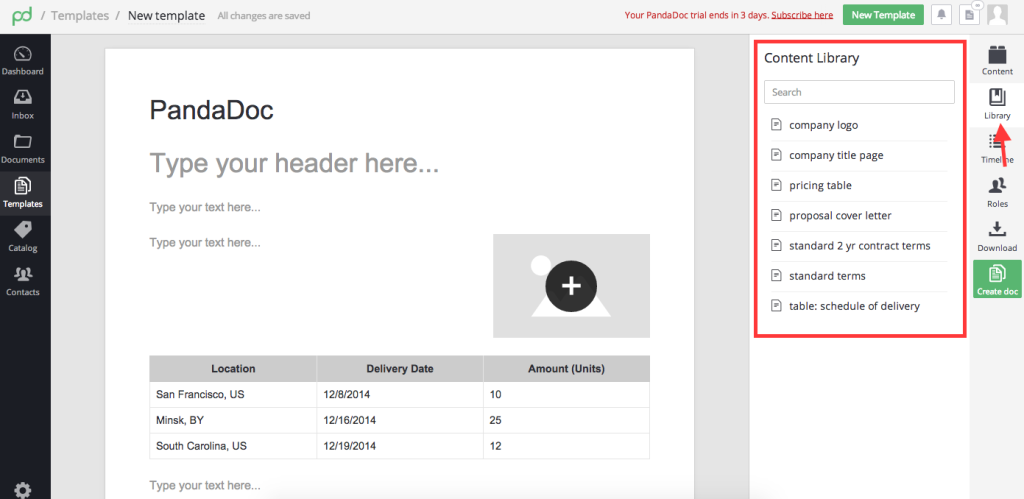
Task: Open the Dashboard from the sidebar
Action: pos(22,60)
